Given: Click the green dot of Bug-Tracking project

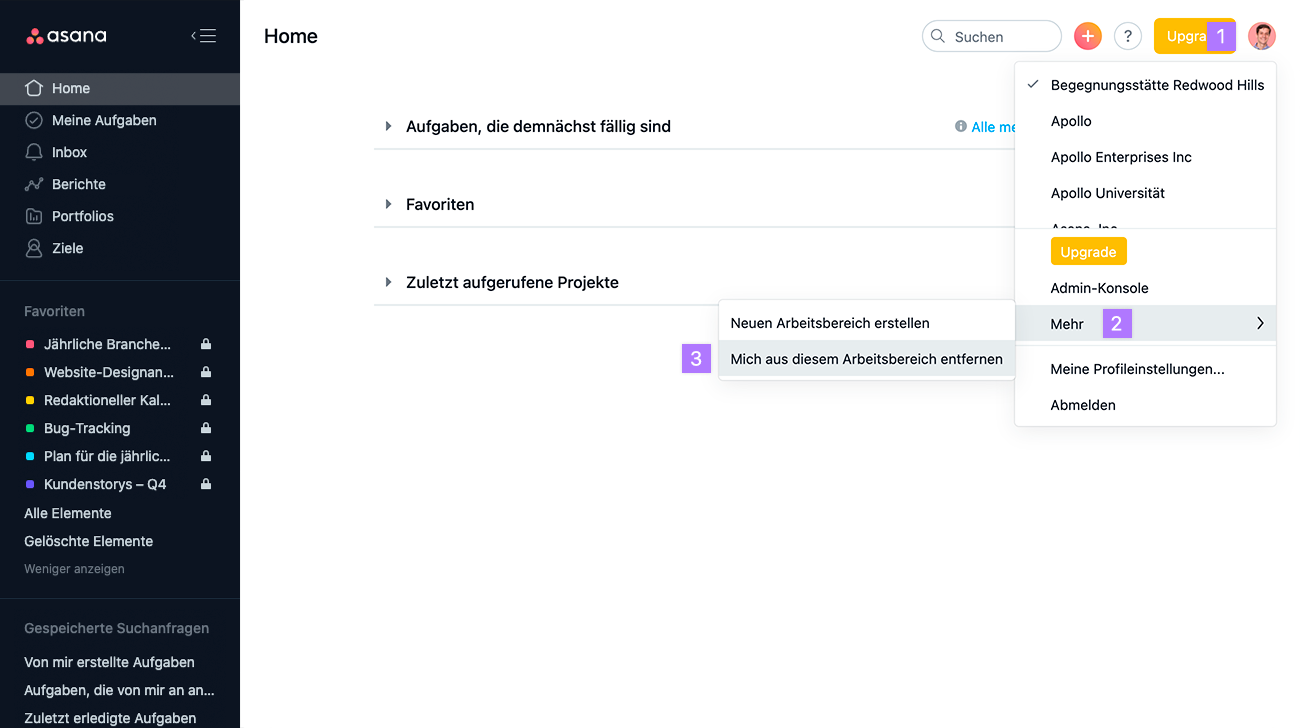Looking at the screenshot, I should (x=30, y=428).
